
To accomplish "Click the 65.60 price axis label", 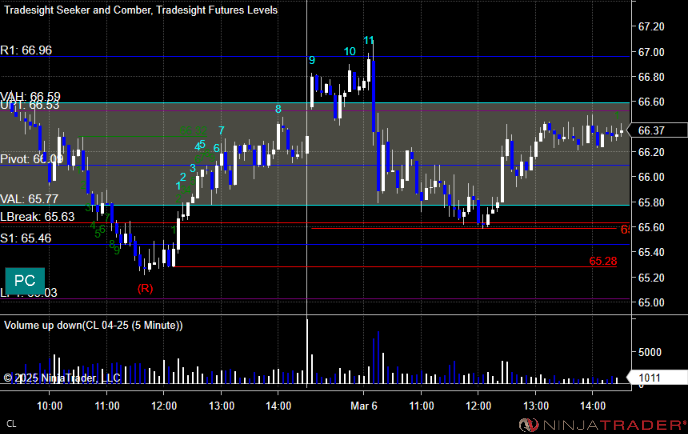I will [x=651, y=227].
